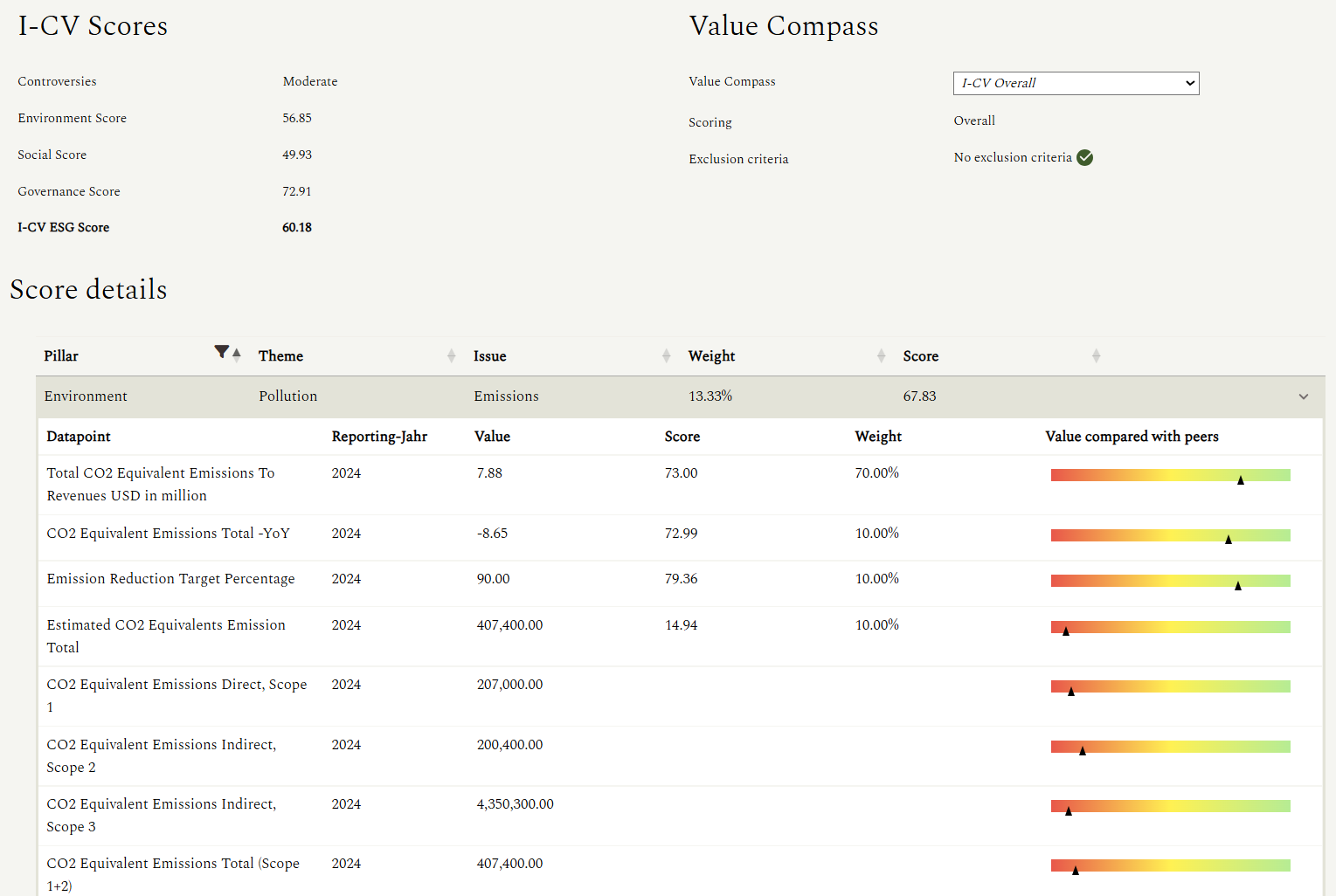Click green checkmark next to No exclusion criteria

coord(1084,157)
